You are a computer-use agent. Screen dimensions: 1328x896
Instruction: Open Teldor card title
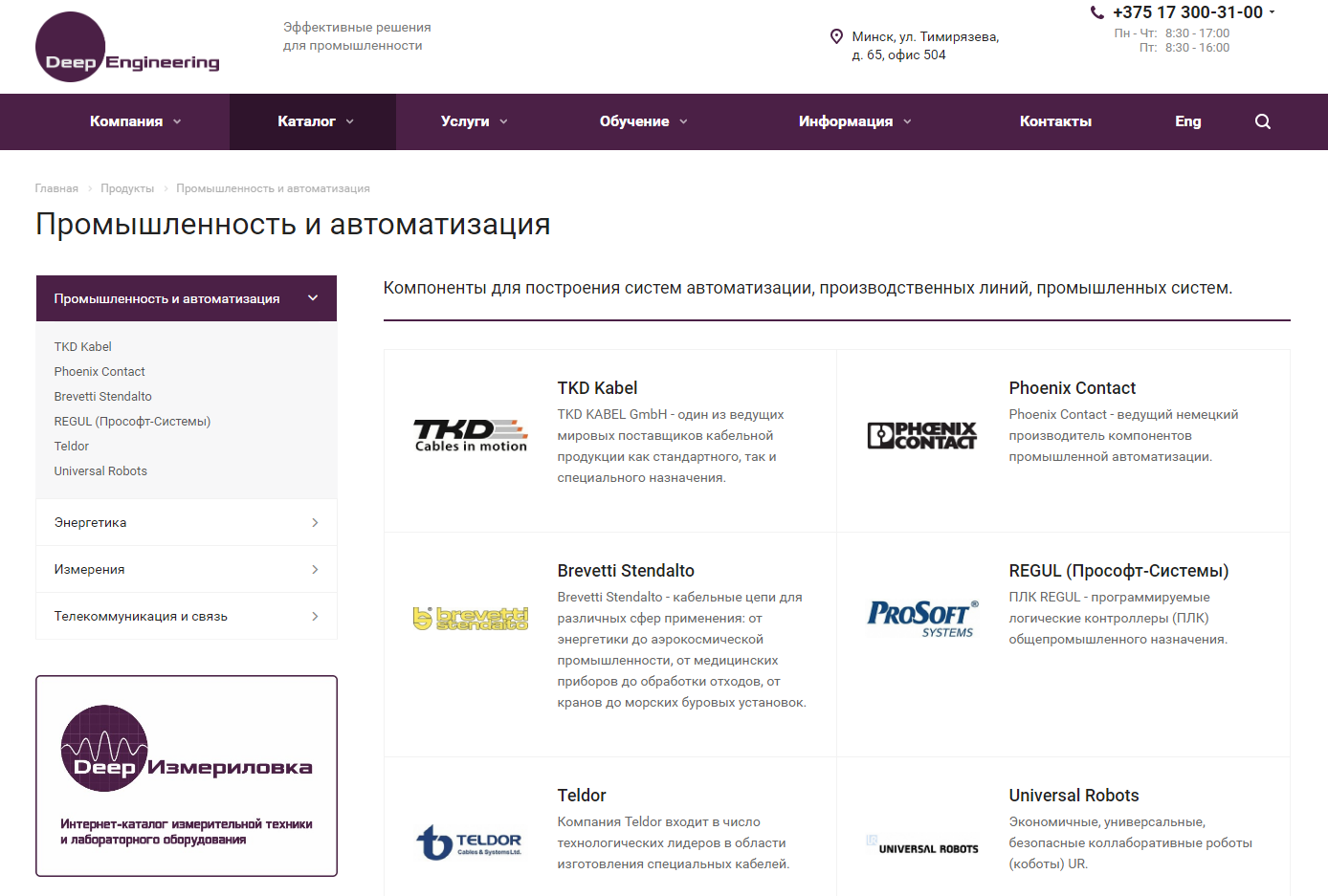pos(582,796)
